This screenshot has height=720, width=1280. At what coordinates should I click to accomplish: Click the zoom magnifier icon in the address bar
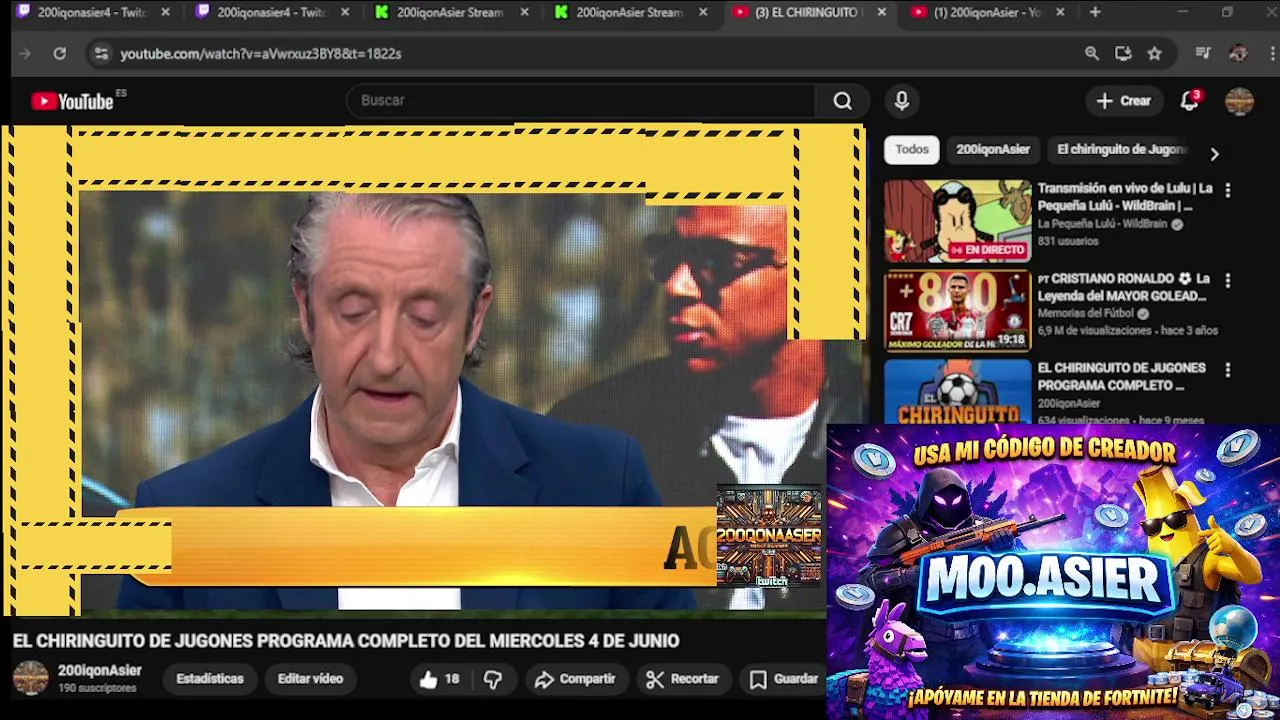point(1092,54)
